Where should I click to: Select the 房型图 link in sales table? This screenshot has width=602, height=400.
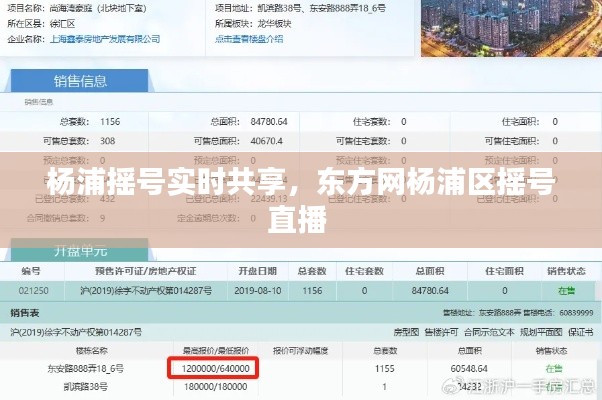(407, 330)
